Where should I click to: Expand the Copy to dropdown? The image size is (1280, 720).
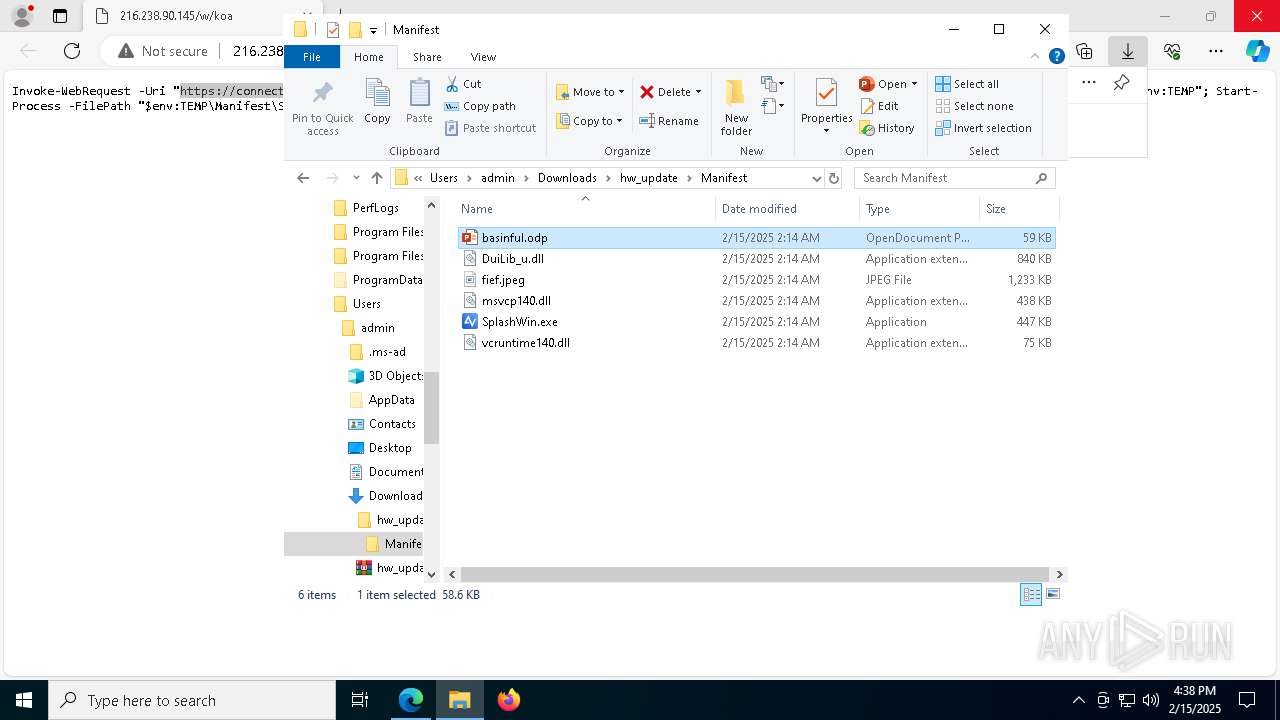coord(620,121)
